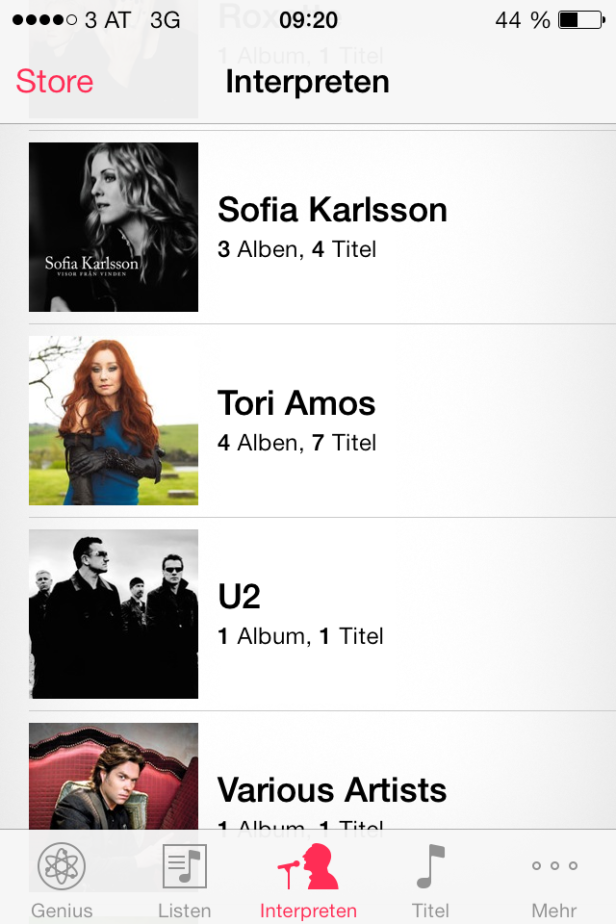Tap the U2 band photo thumbnail
Screen dimensions: 616x924
point(113,614)
